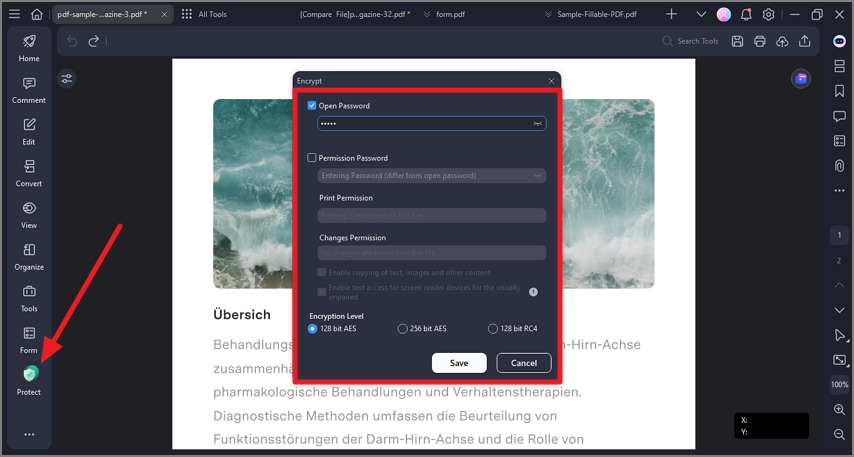Zoom out of the page

[x=839, y=434]
